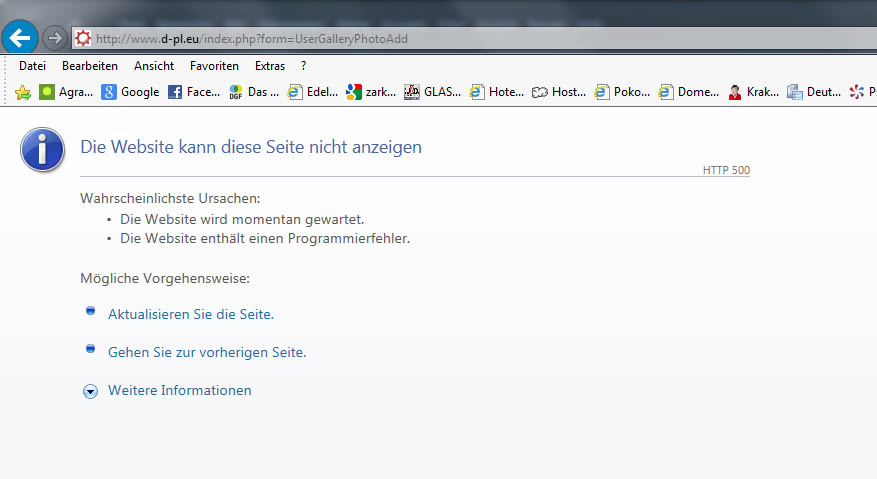Open the GLAS... bookmark
The width and height of the screenshot is (877, 479).
(432, 92)
